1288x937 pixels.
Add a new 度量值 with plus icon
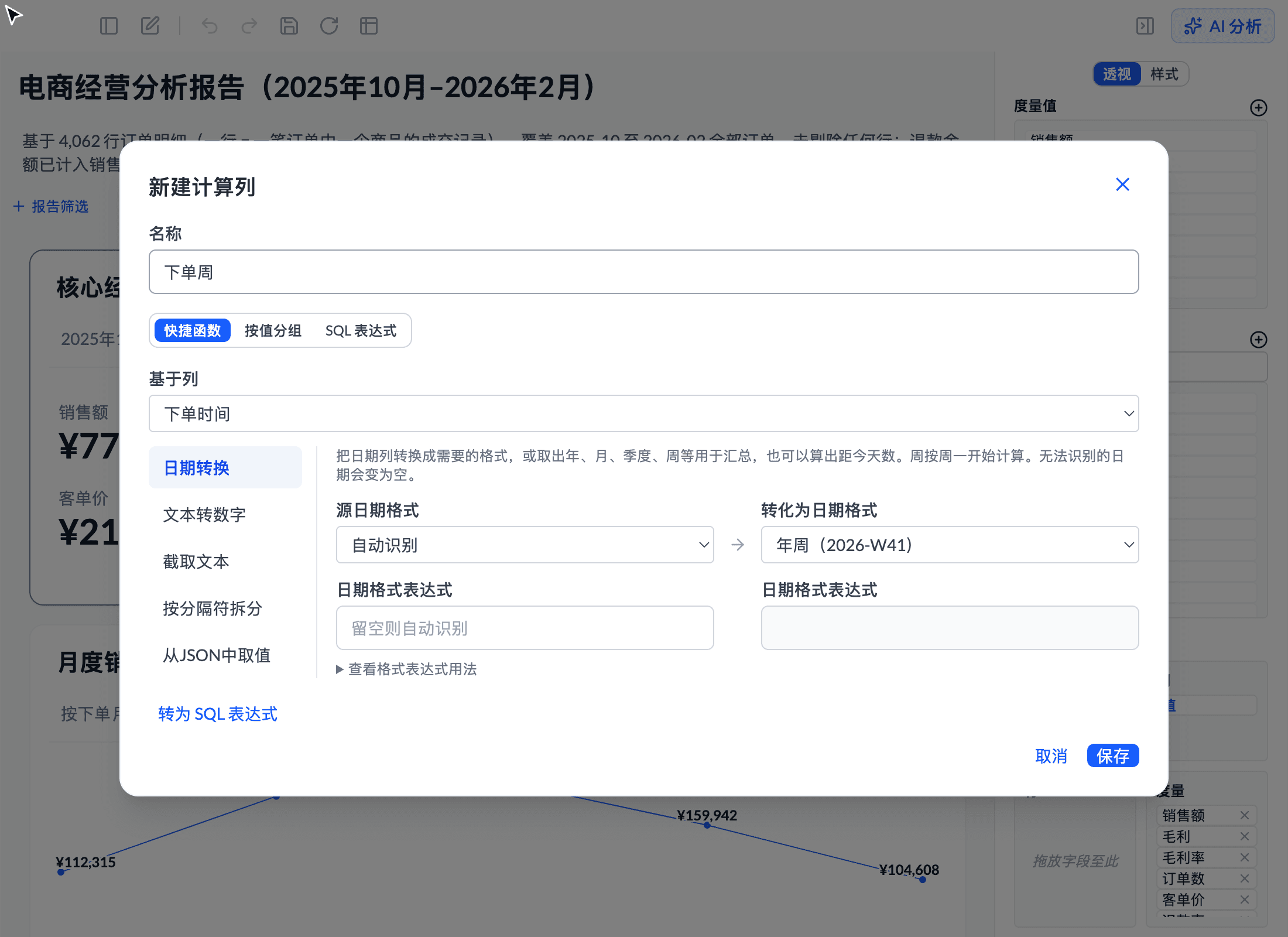point(1258,108)
